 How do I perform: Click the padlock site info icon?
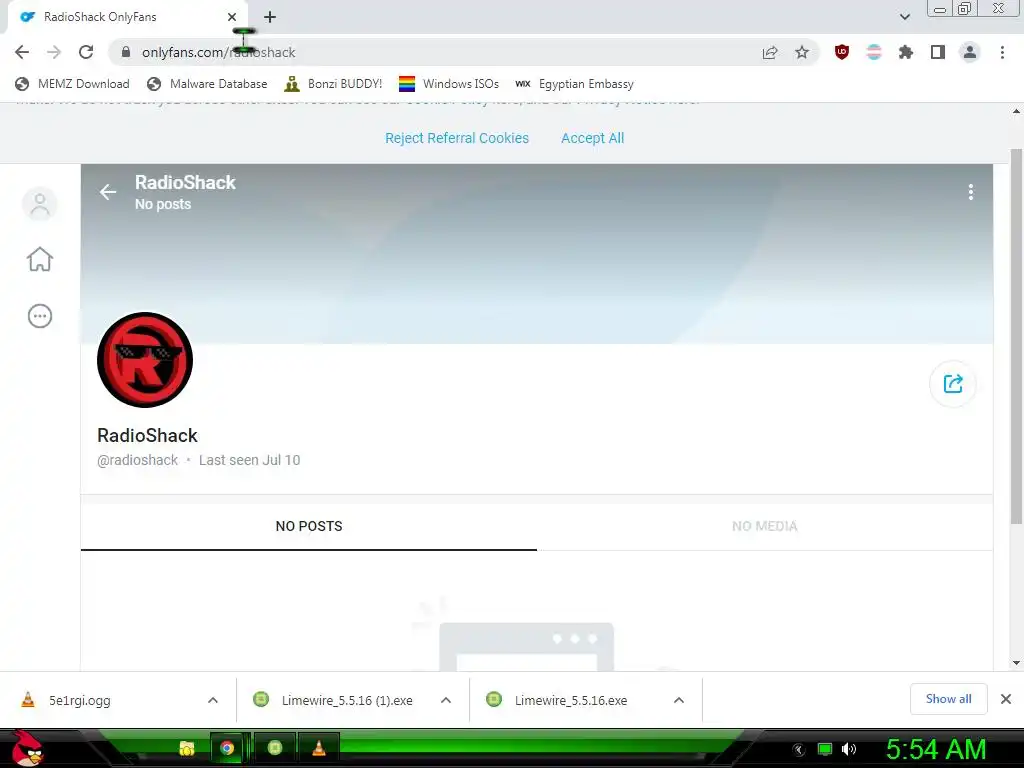point(126,52)
